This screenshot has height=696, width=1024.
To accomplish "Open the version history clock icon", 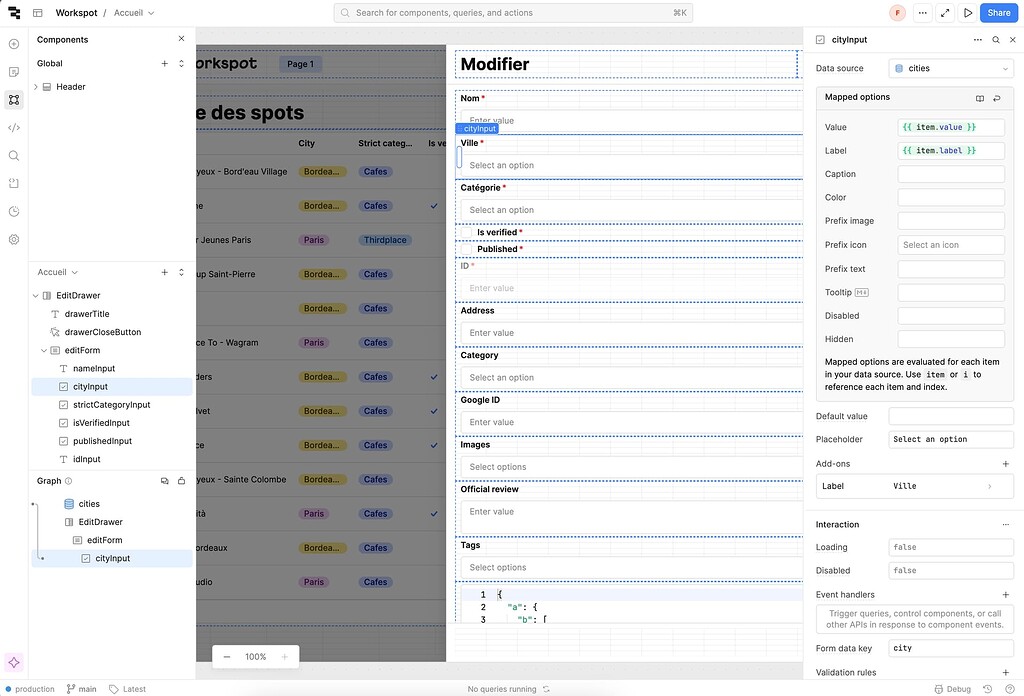I will tap(13, 212).
